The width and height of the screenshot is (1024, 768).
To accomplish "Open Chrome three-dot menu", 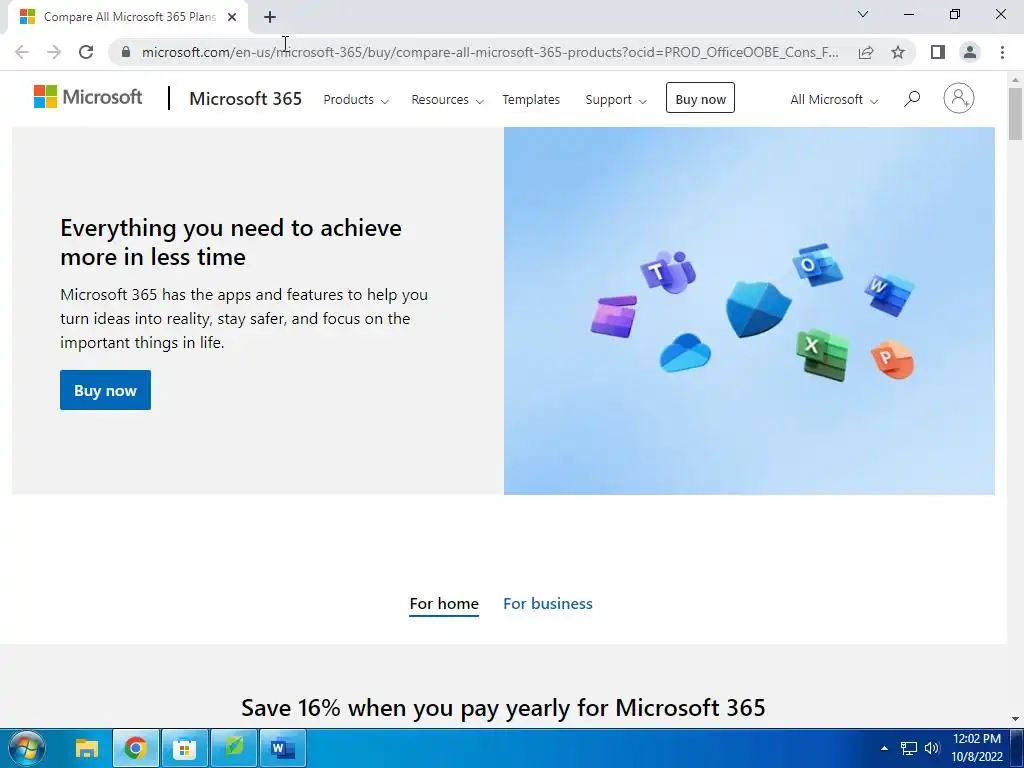I will pyautogui.click(x=1002, y=52).
